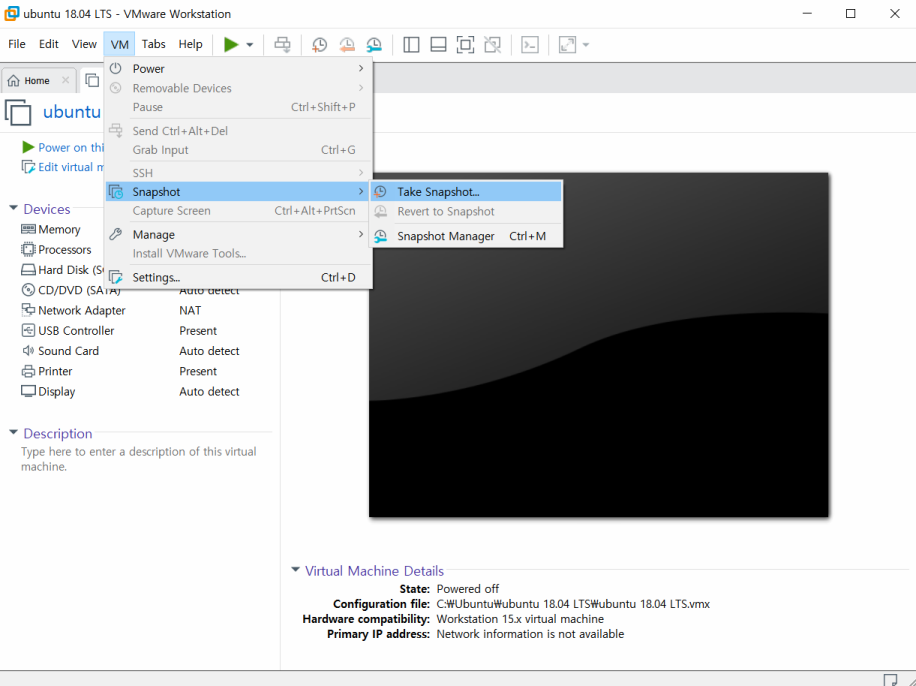
Task: Switch to the Home tab
Action: click(x=37, y=81)
